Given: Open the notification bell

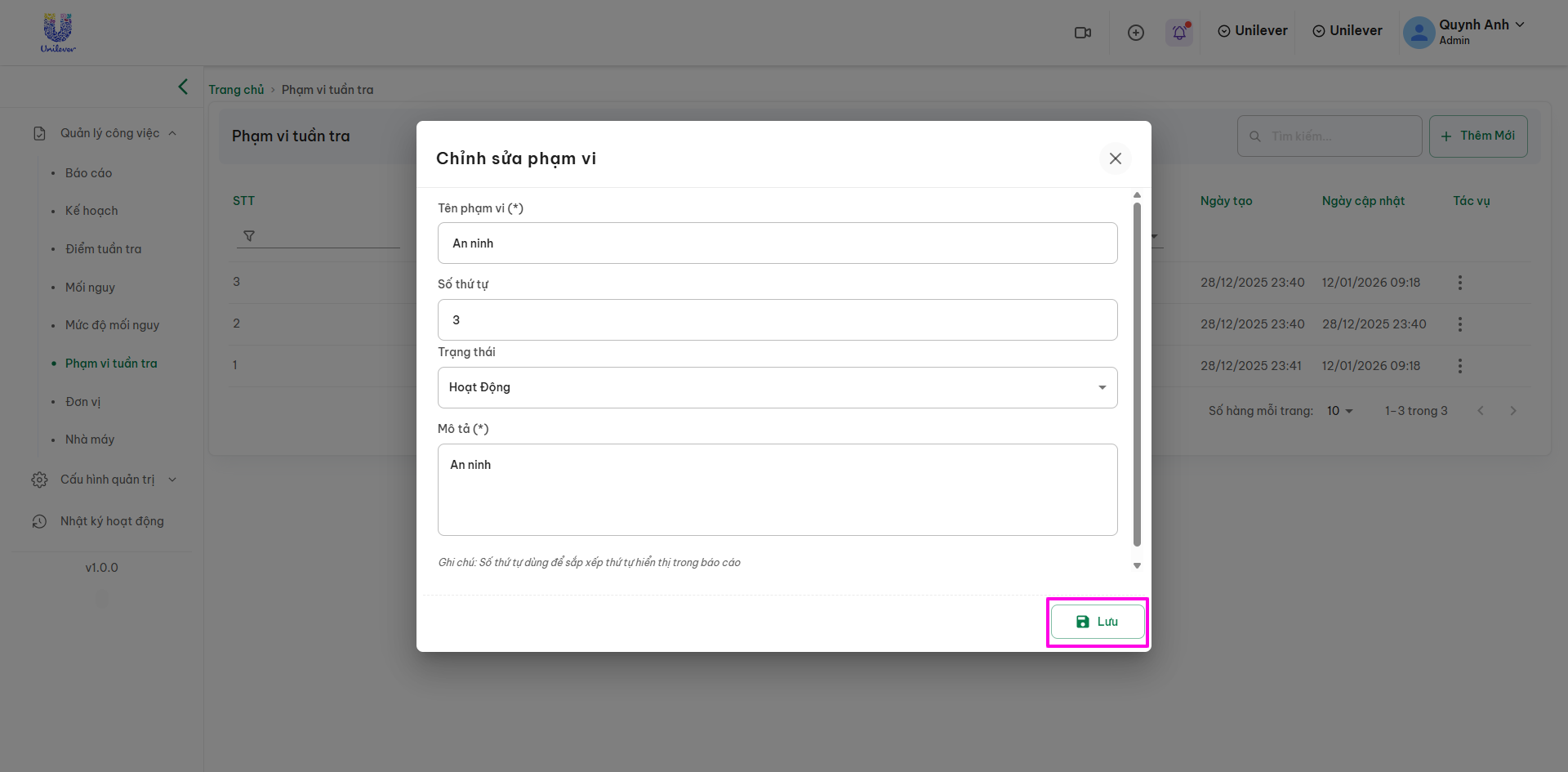Looking at the screenshot, I should pyautogui.click(x=1179, y=33).
